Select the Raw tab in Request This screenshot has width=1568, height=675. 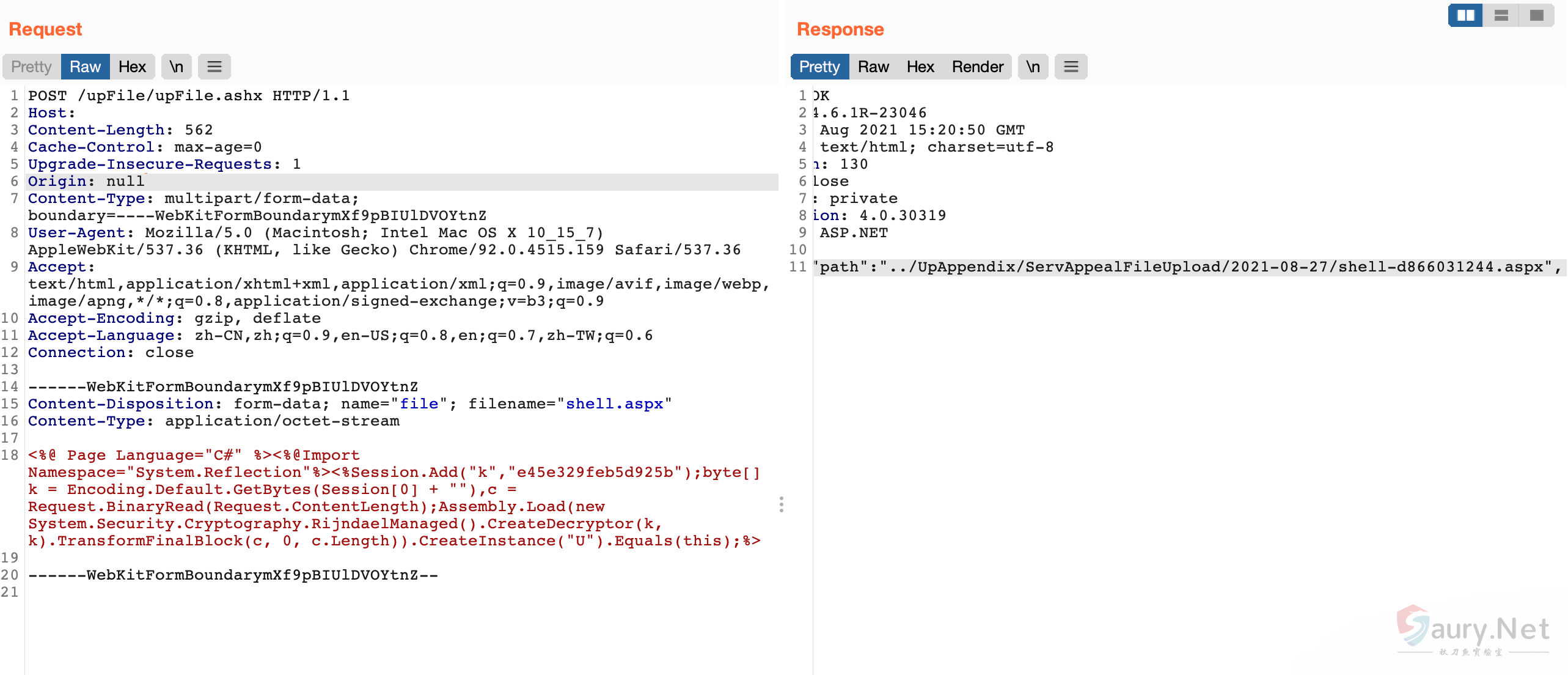pos(85,67)
